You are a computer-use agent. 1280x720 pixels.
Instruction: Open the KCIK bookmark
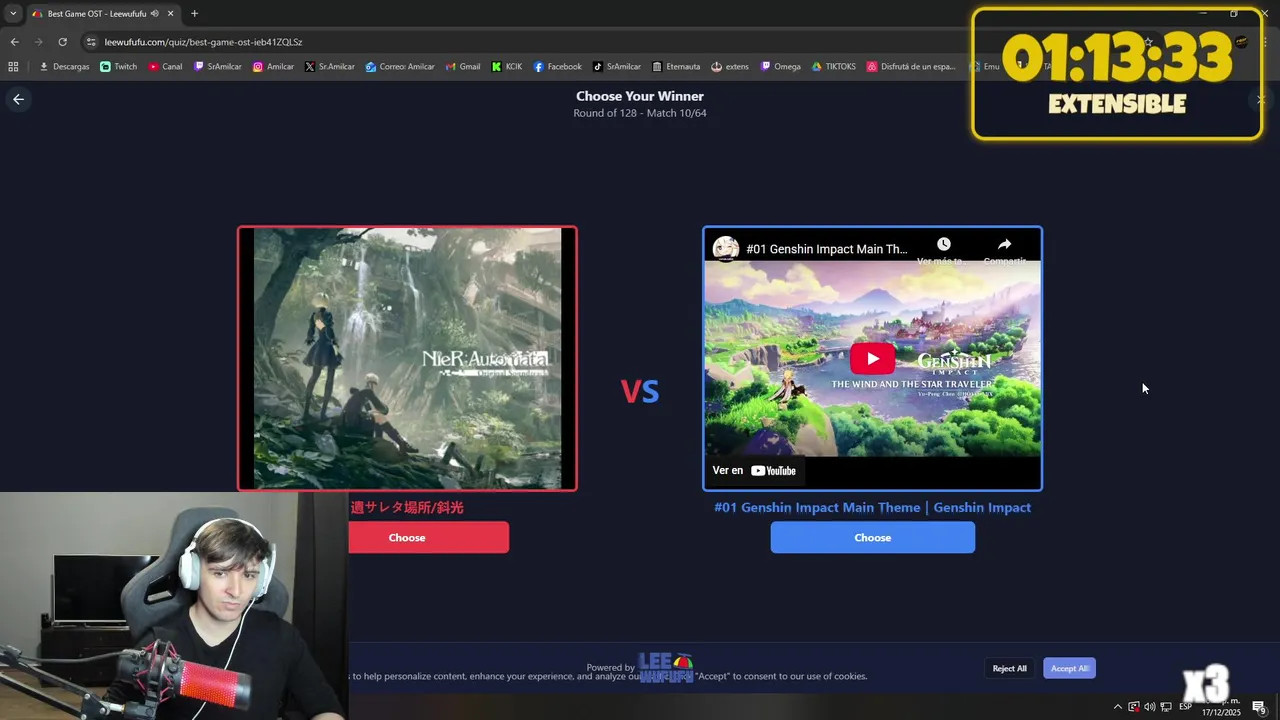click(x=506, y=67)
